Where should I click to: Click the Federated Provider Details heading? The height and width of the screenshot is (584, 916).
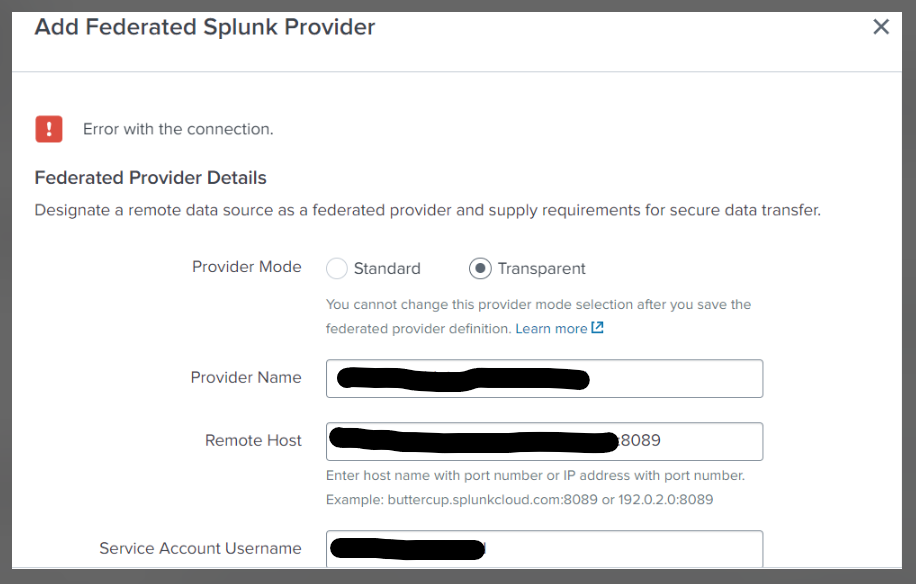150,178
